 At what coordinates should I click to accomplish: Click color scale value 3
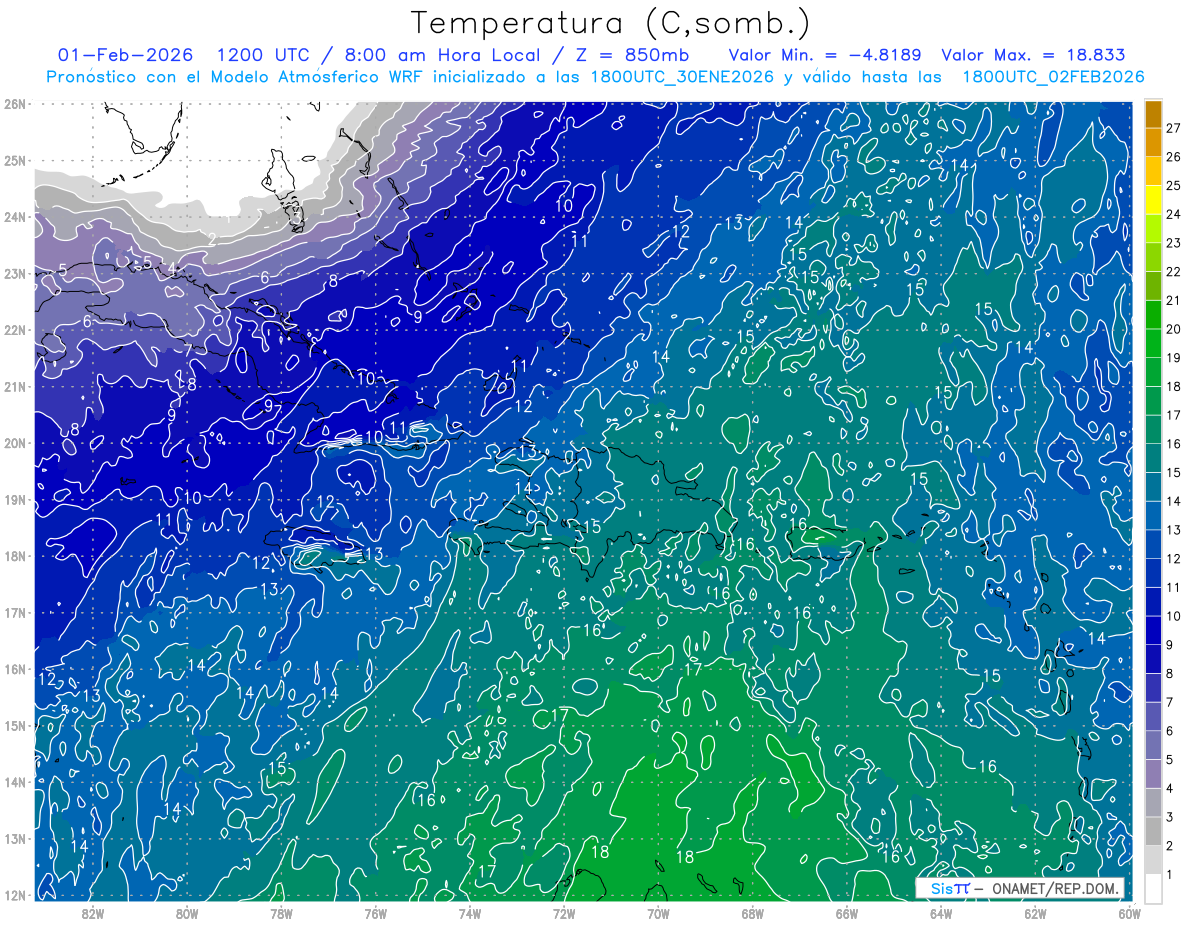(1170, 816)
